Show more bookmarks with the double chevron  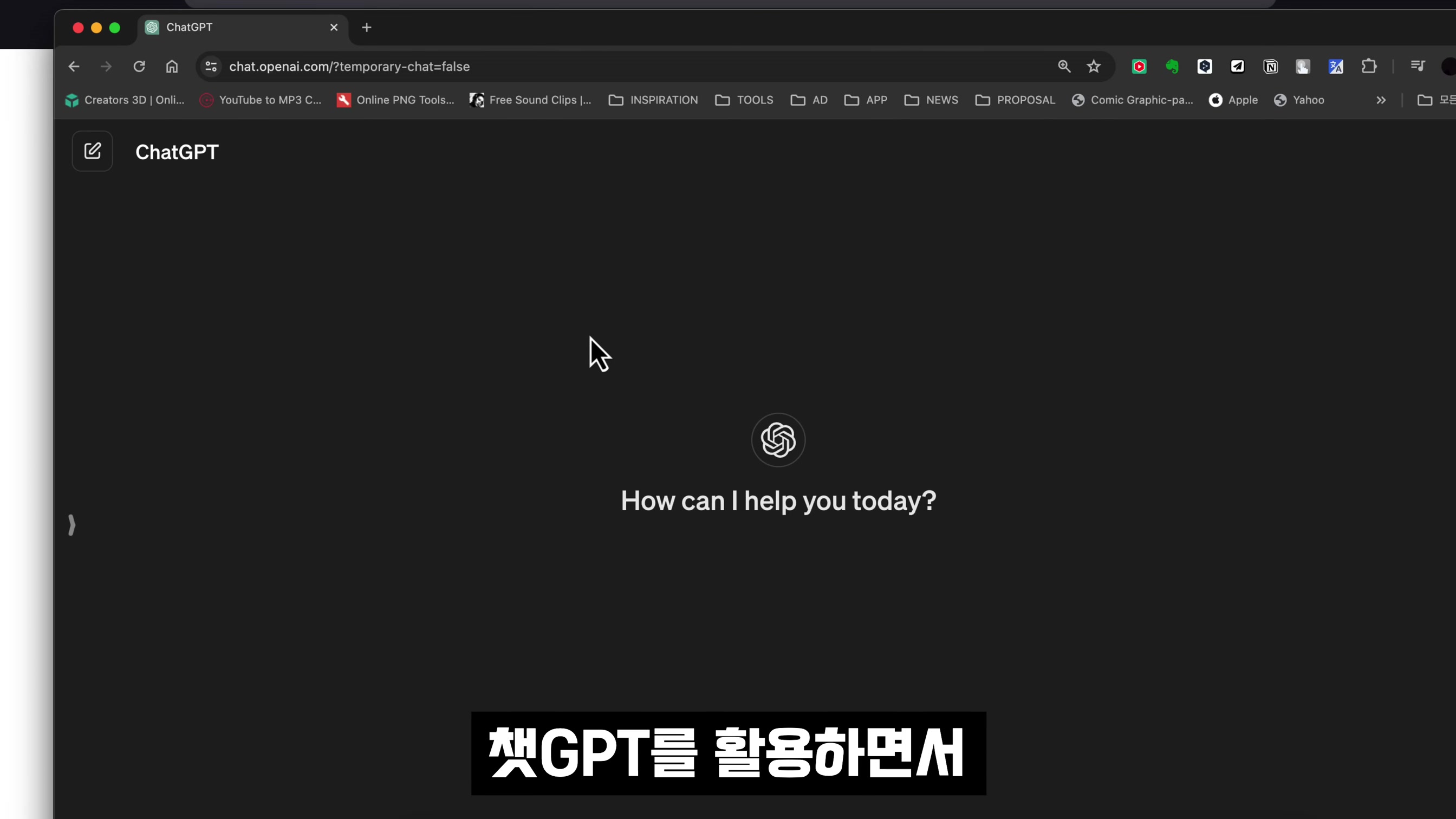coord(1381,100)
